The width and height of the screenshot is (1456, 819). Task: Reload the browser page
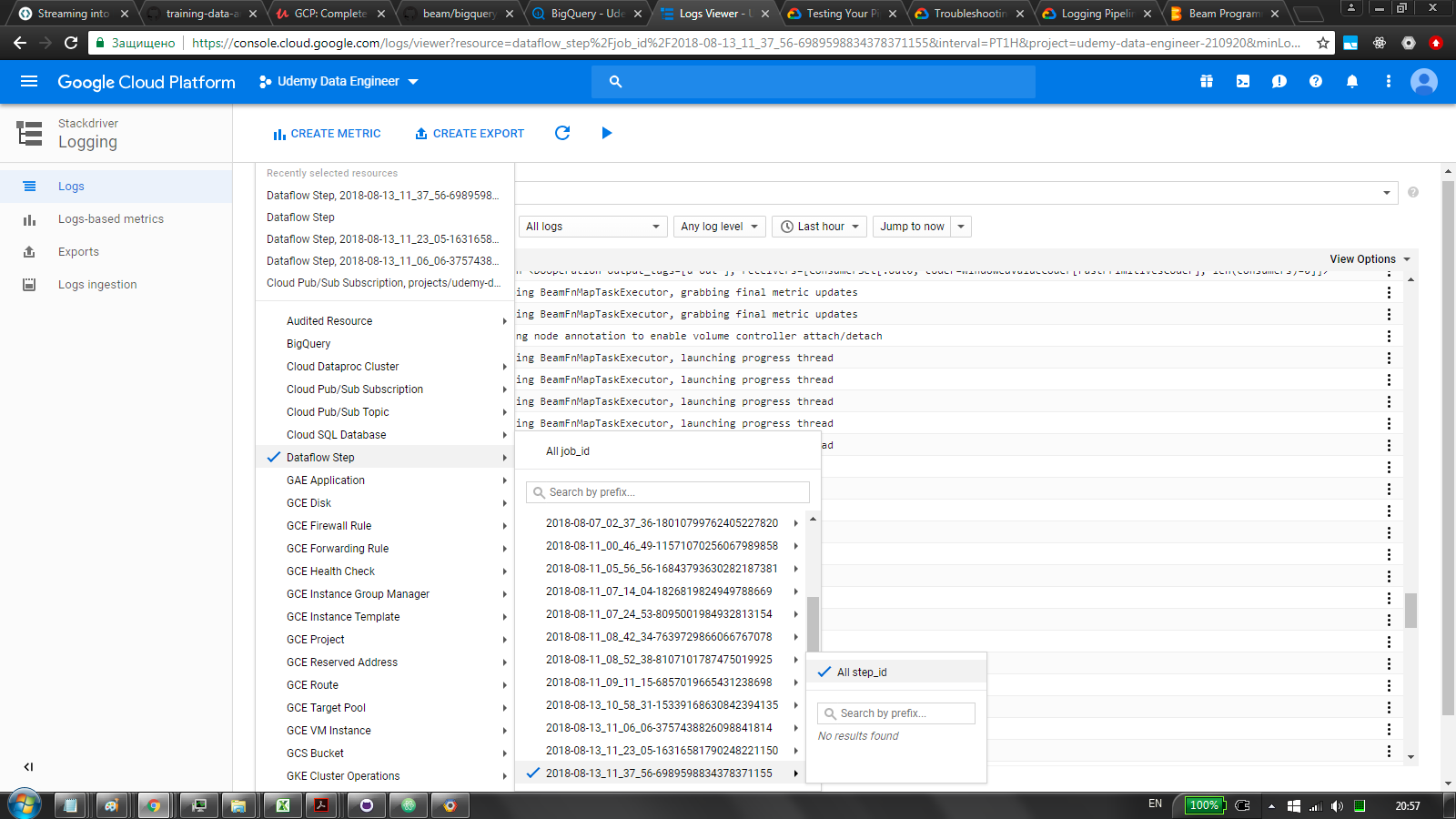71,43
